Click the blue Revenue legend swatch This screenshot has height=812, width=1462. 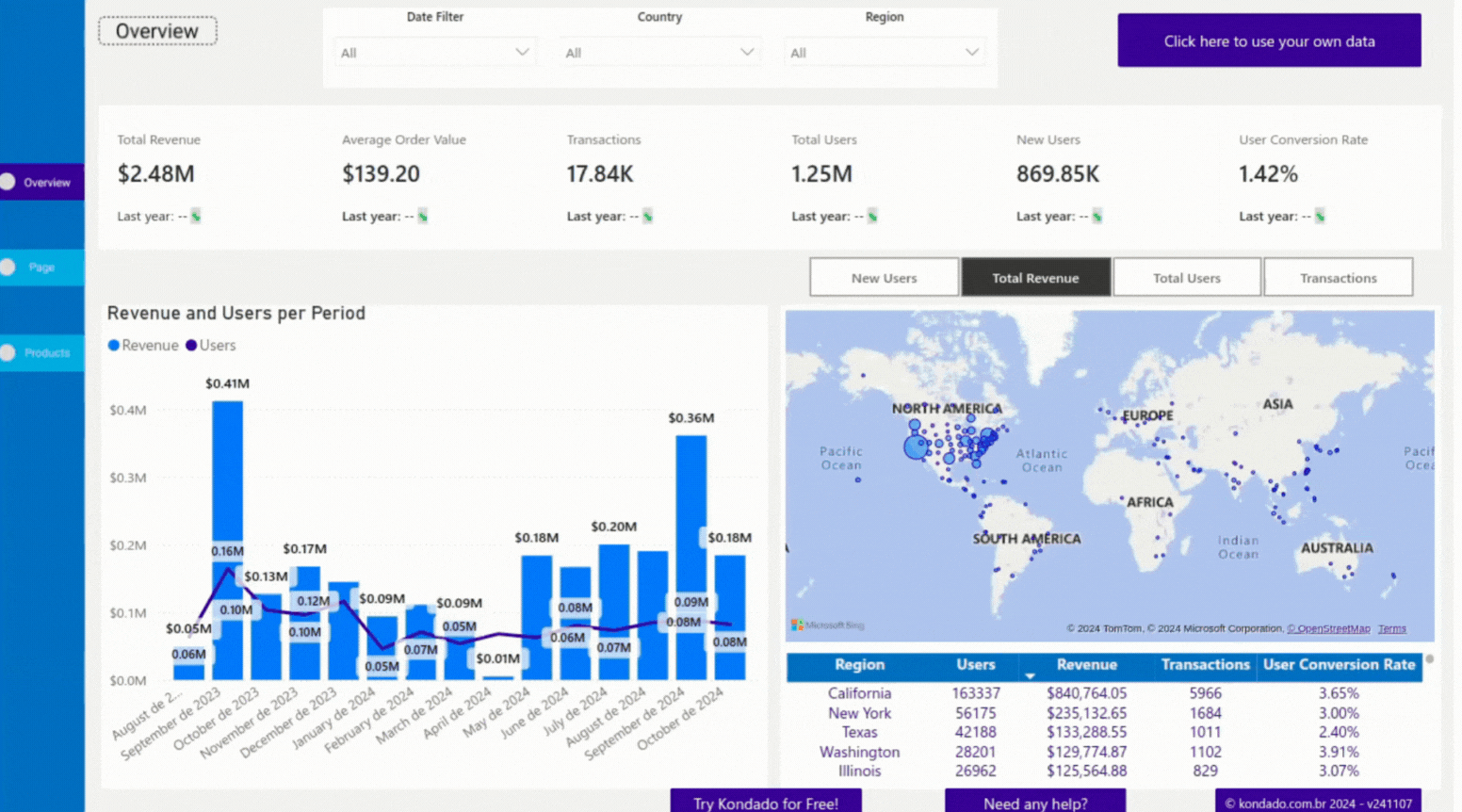coord(114,346)
